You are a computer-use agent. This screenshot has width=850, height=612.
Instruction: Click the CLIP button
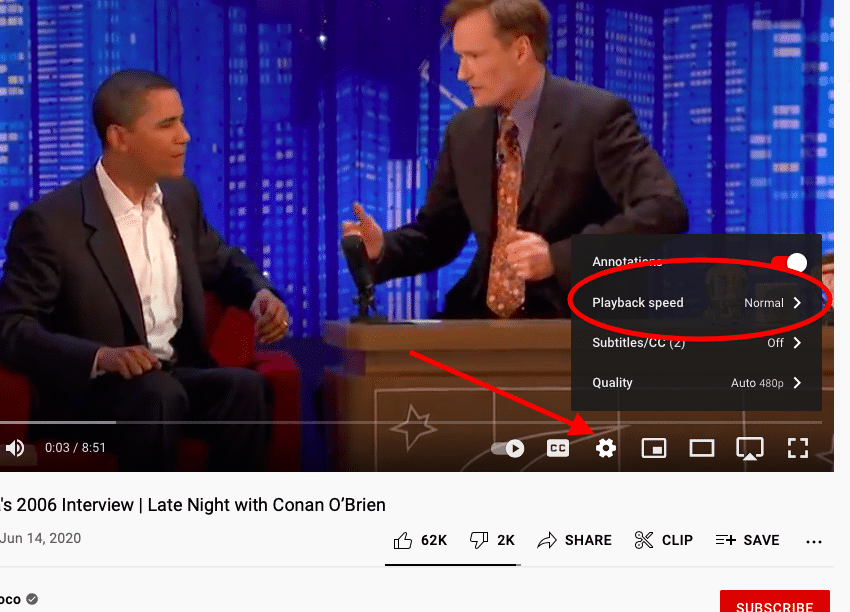click(664, 540)
